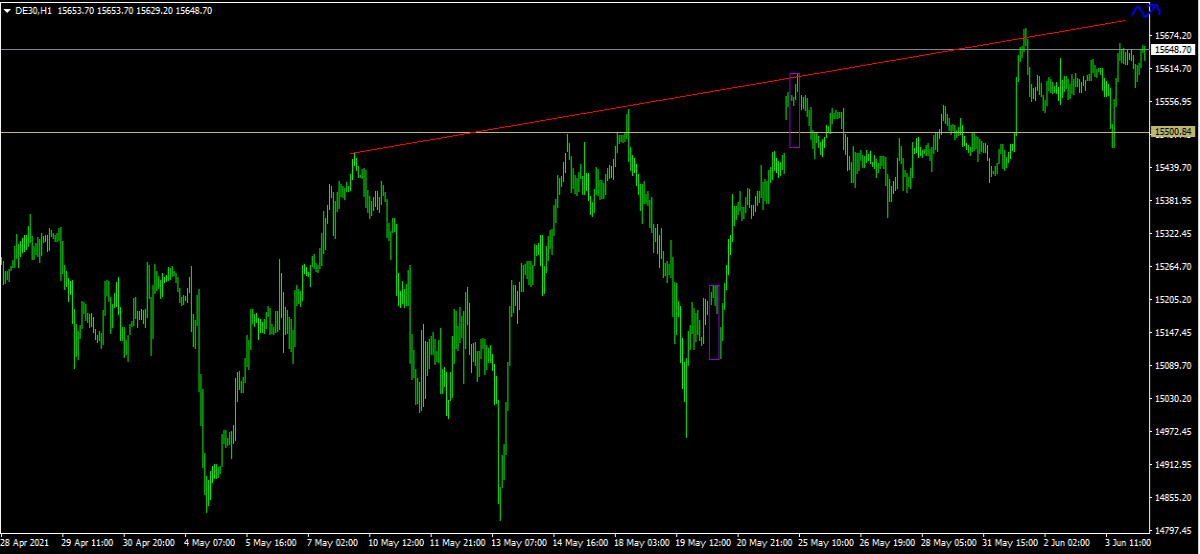Click the purple rectangle near 19 May low
Screen dimensions: 1200x554
coord(715,322)
